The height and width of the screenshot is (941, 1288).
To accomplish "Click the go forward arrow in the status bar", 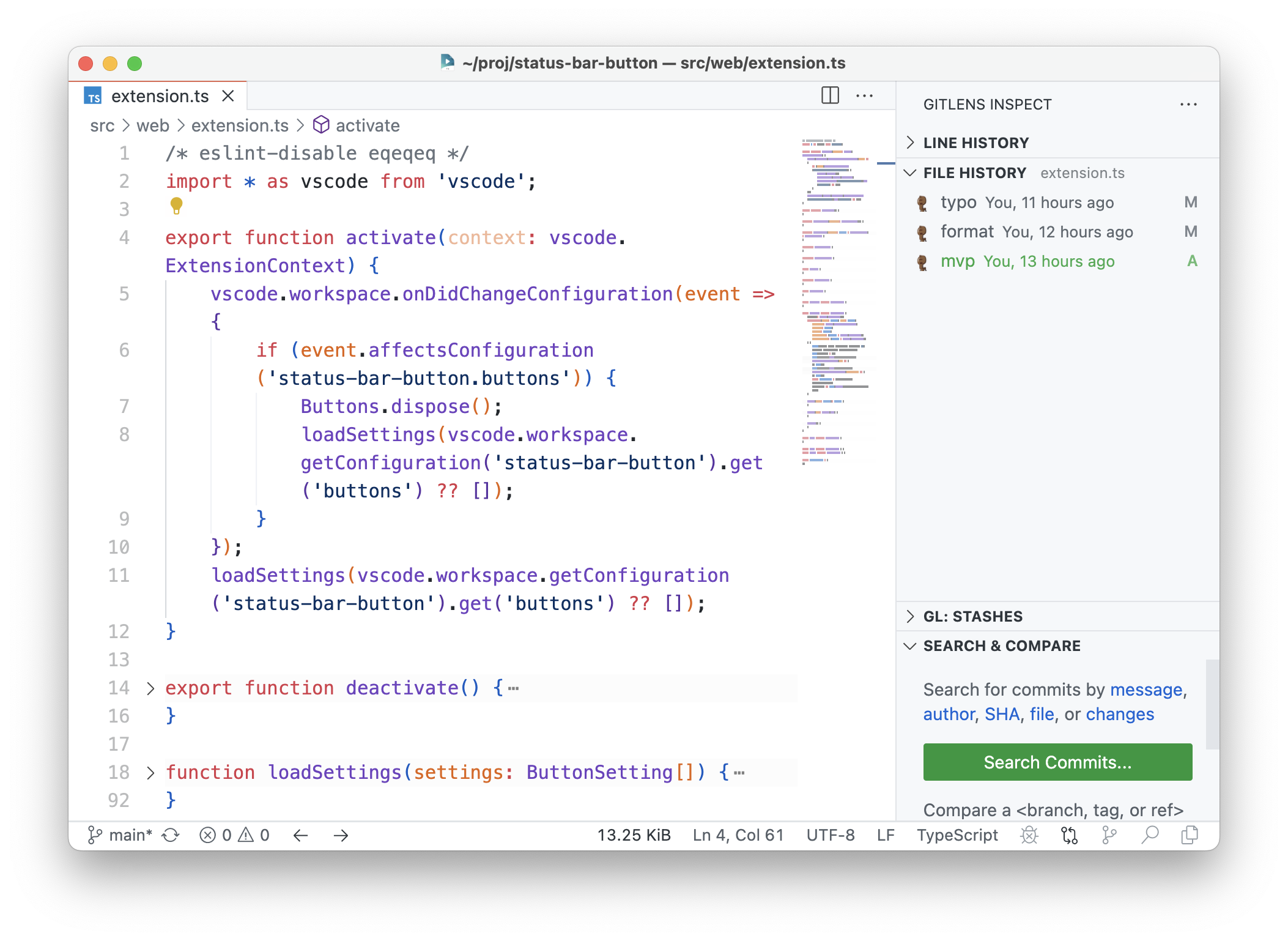I will (341, 835).
